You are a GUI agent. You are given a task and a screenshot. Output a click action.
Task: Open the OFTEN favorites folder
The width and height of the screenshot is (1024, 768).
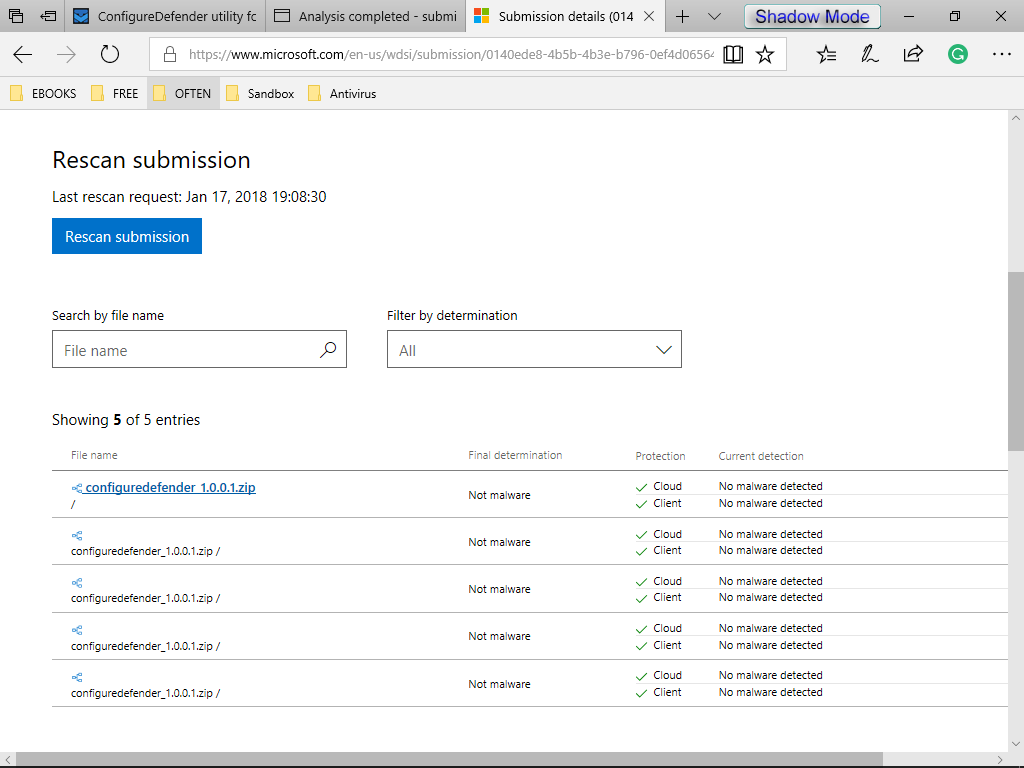[183, 93]
